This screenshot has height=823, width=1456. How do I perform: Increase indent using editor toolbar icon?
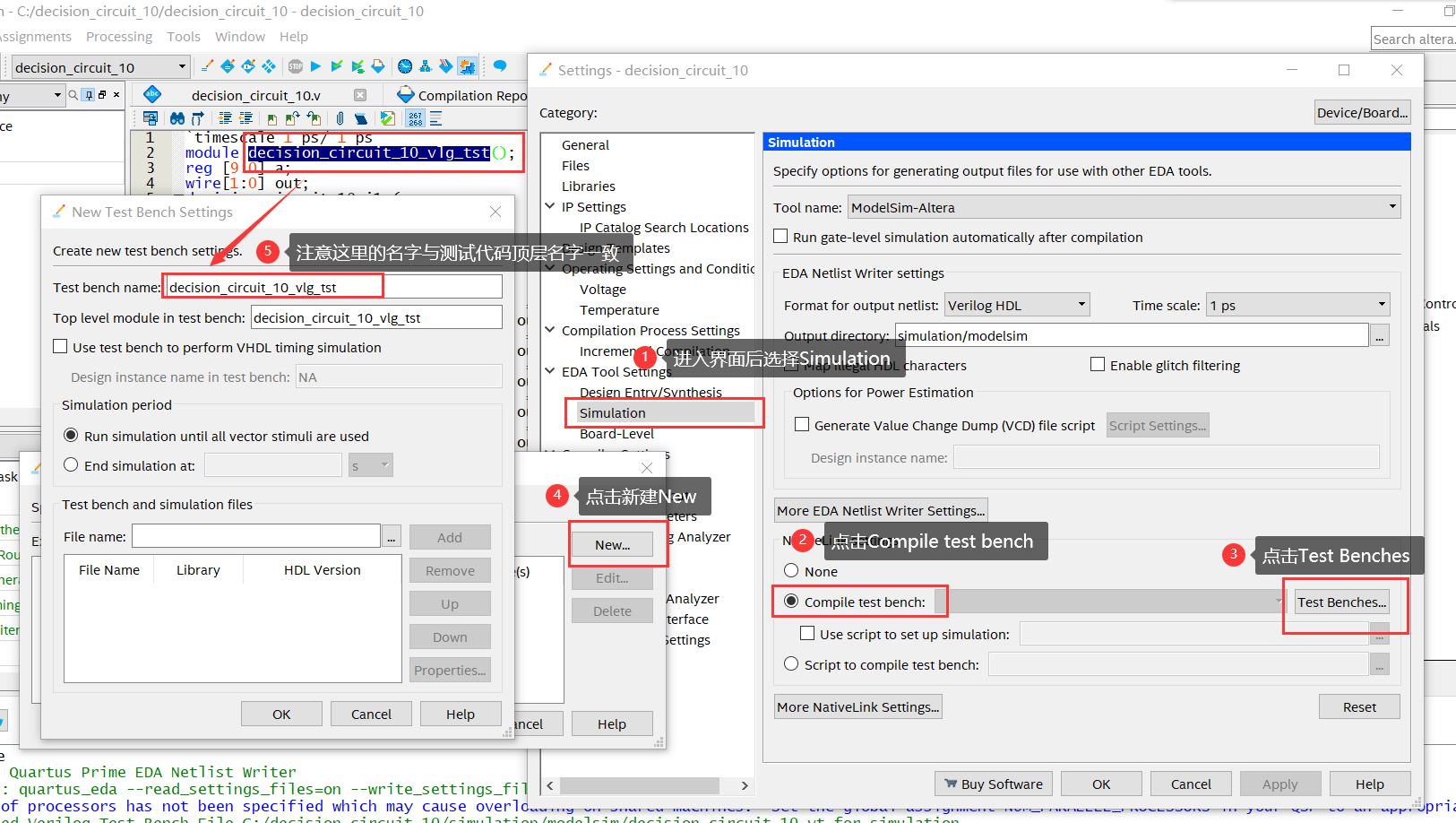click(x=225, y=118)
